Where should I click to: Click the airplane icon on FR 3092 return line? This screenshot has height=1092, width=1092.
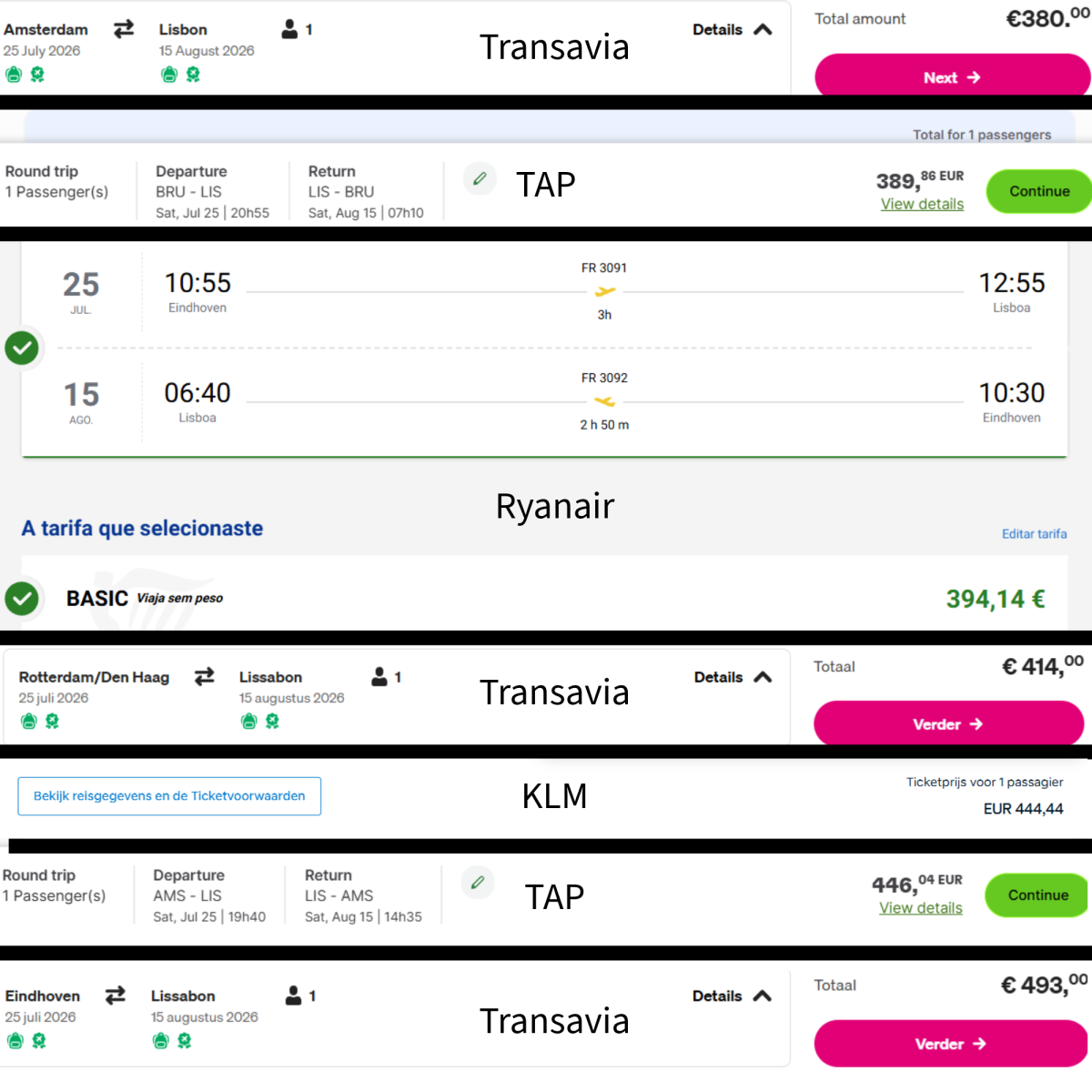tap(604, 400)
